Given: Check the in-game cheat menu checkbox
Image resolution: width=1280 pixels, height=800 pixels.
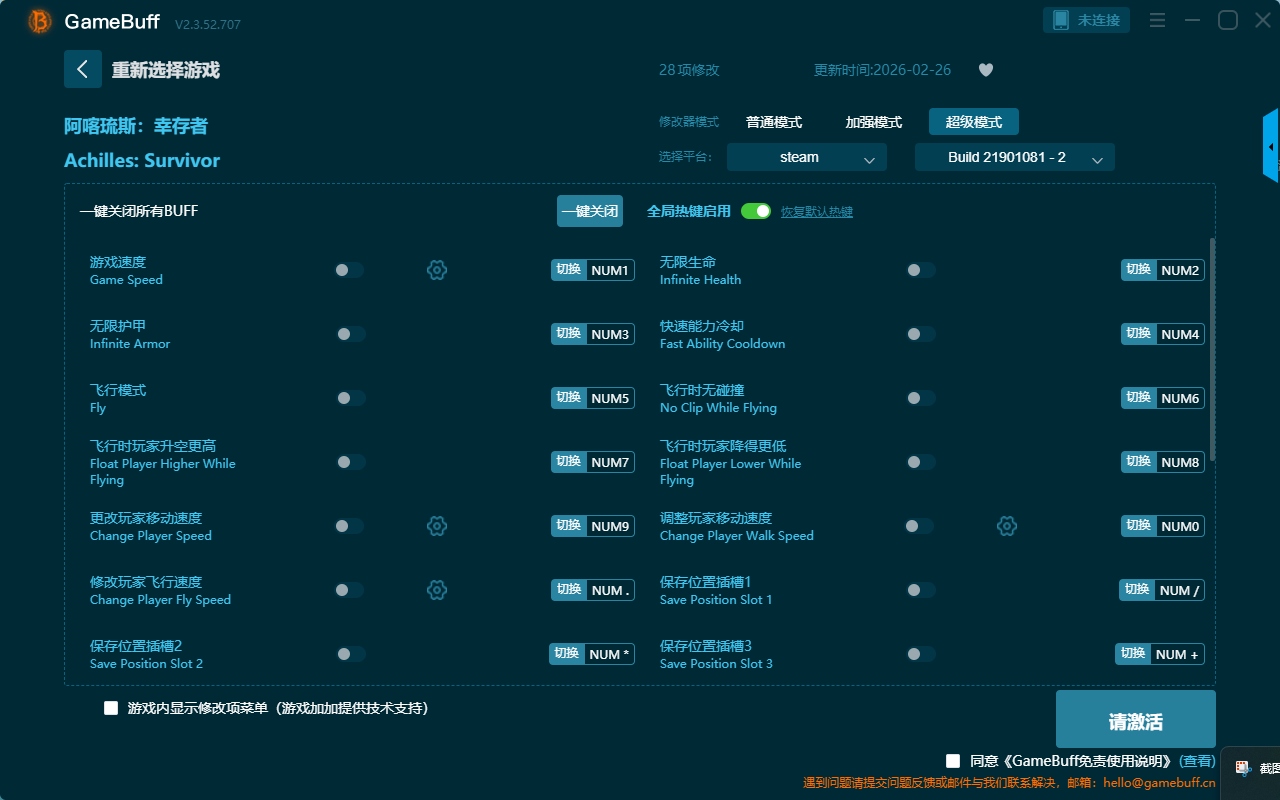Looking at the screenshot, I should point(111,708).
